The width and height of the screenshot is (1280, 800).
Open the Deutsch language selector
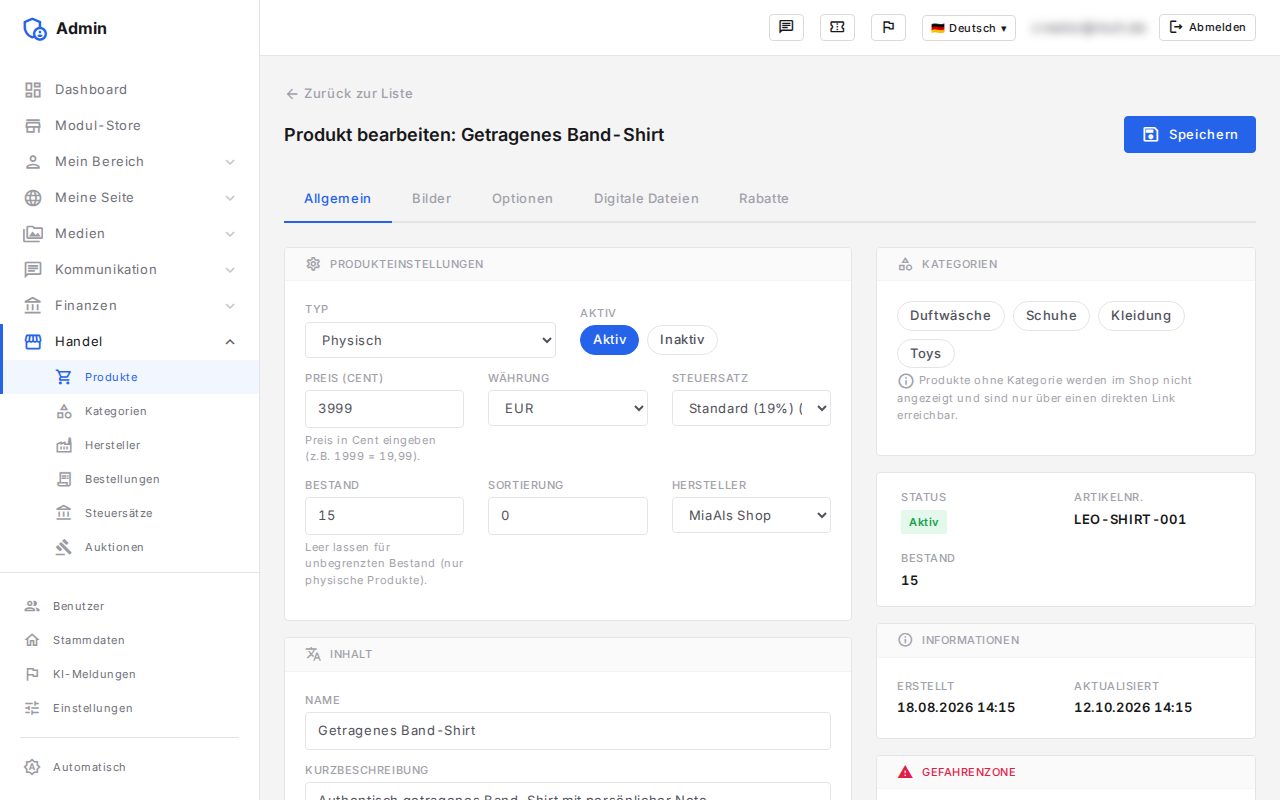click(x=969, y=28)
